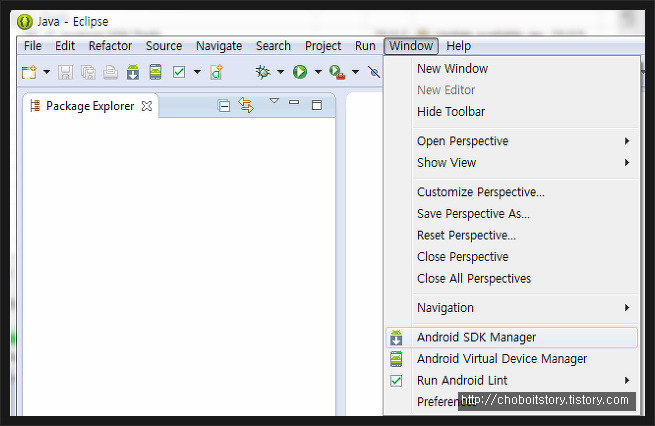The width and height of the screenshot is (655, 426).
Task: Close the Package Explorer view
Action: pyautogui.click(x=147, y=106)
